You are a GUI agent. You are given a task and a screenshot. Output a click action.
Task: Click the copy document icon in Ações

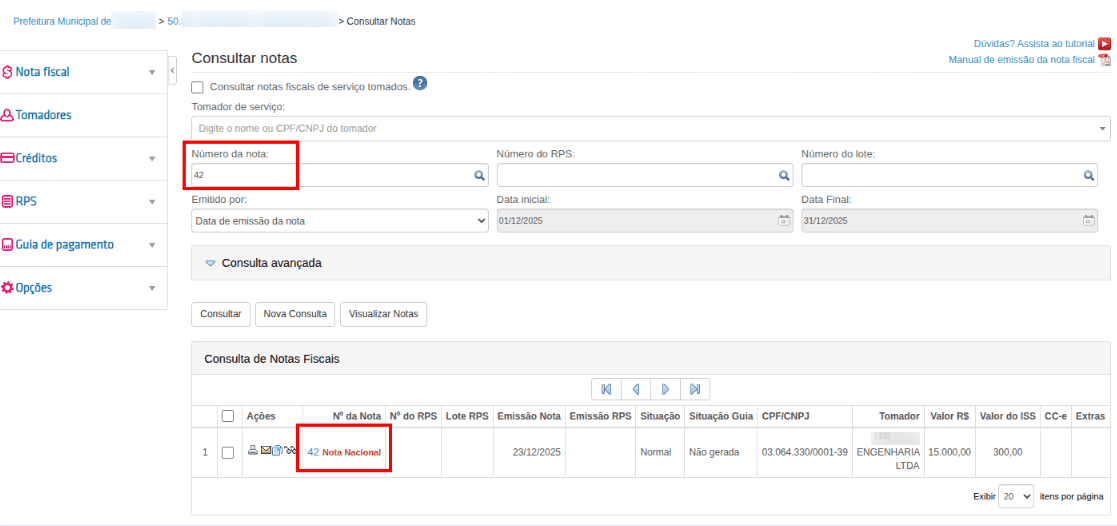click(277, 451)
